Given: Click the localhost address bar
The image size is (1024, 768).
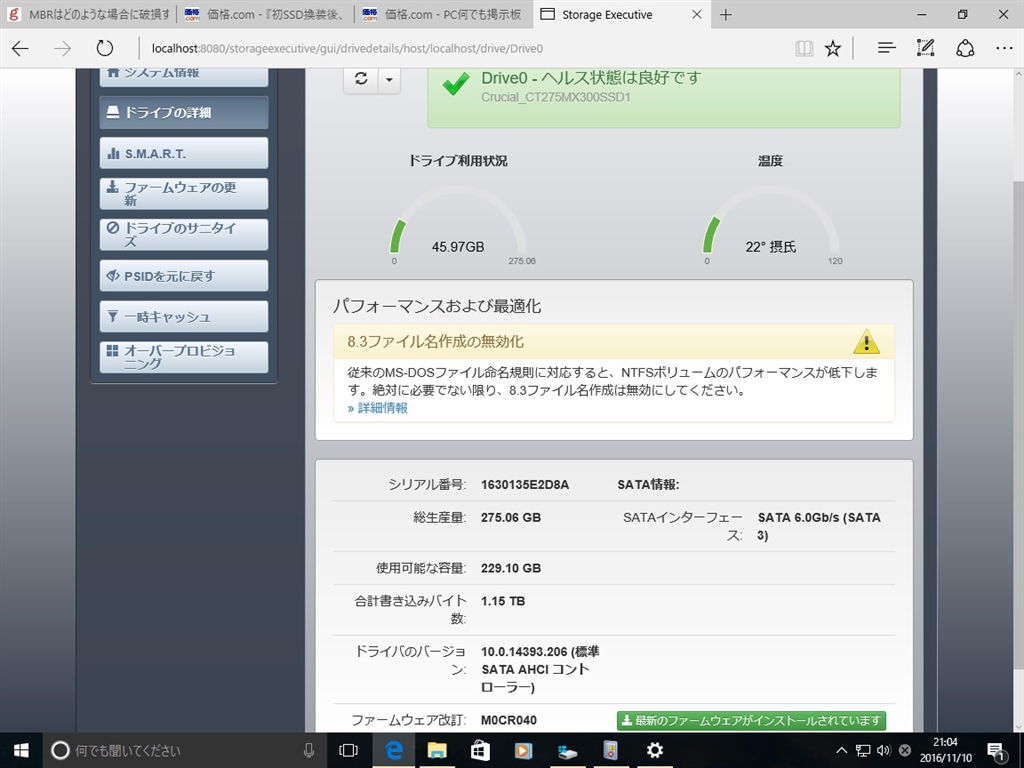Looking at the screenshot, I should coord(464,48).
